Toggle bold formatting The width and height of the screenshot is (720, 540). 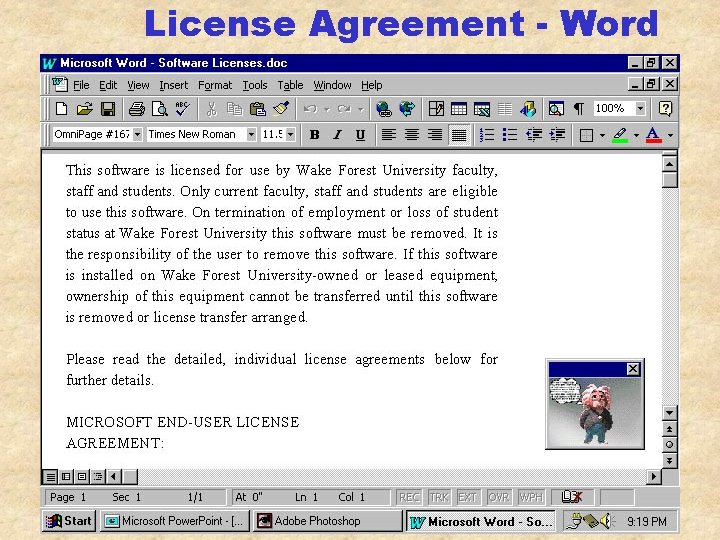tap(315, 135)
